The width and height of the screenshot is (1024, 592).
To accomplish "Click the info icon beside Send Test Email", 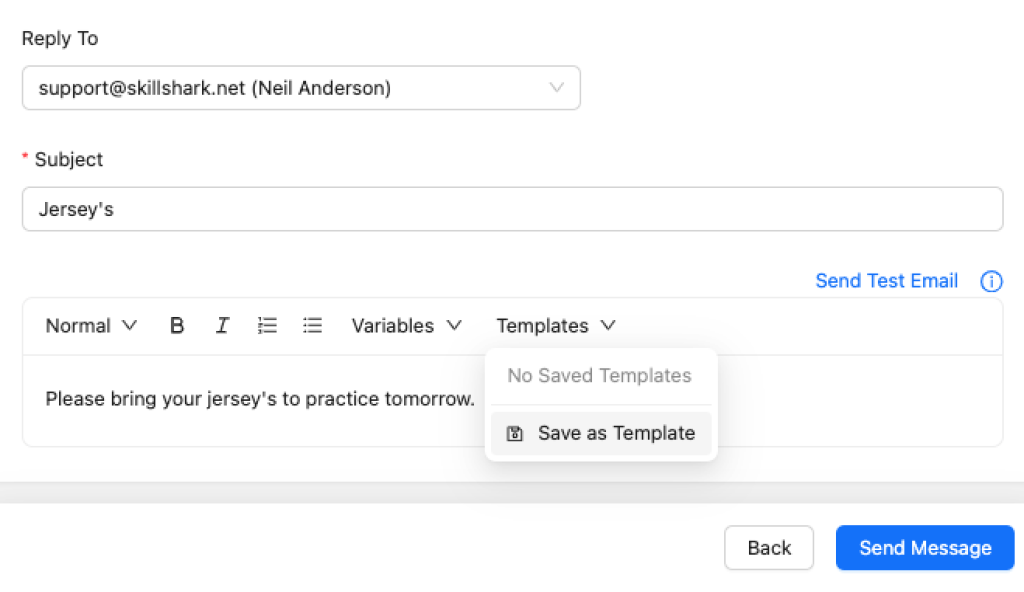I will point(991,281).
